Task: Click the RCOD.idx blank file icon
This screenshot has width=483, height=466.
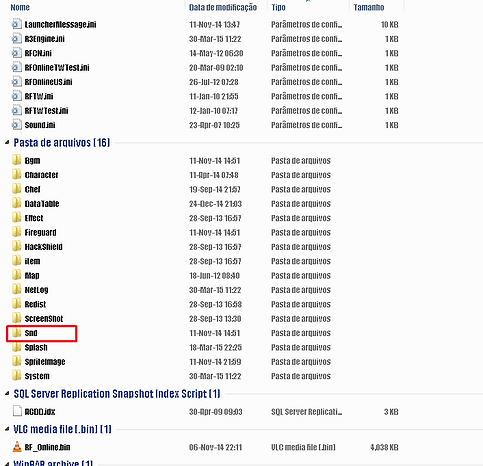Action: coord(17,411)
